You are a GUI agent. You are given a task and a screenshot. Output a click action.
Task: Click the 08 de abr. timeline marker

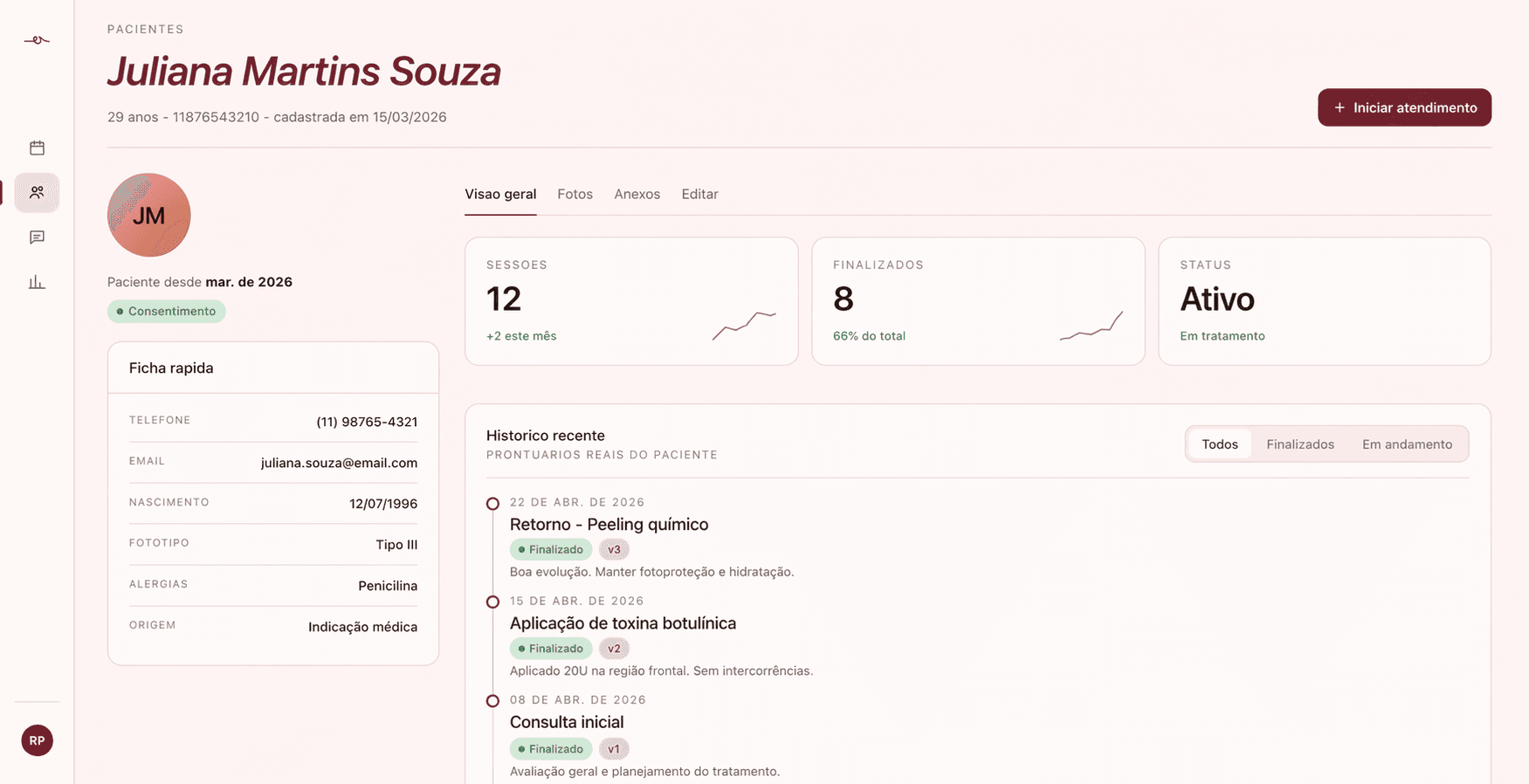[492, 701]
